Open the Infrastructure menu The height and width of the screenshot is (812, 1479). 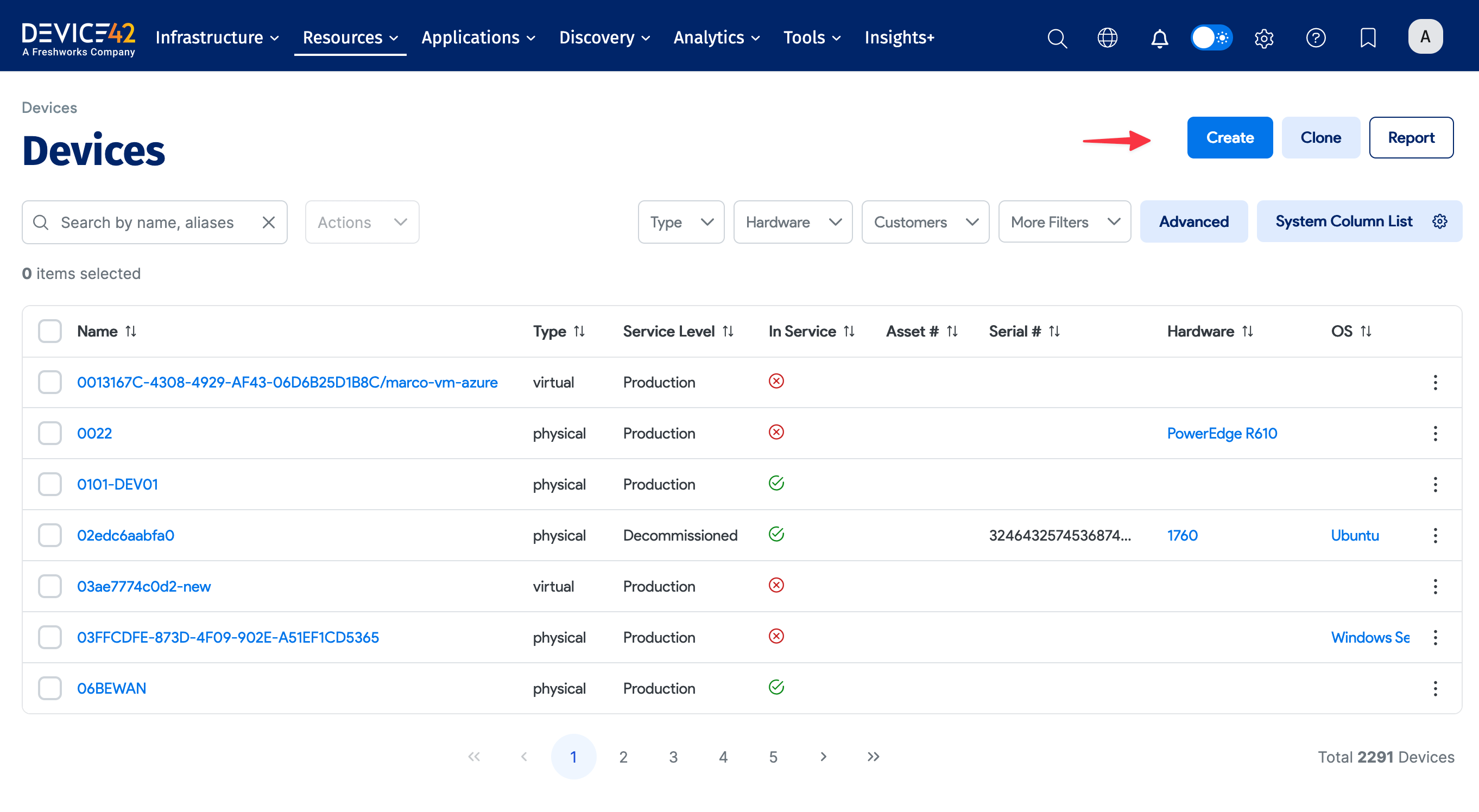(217, 38)
